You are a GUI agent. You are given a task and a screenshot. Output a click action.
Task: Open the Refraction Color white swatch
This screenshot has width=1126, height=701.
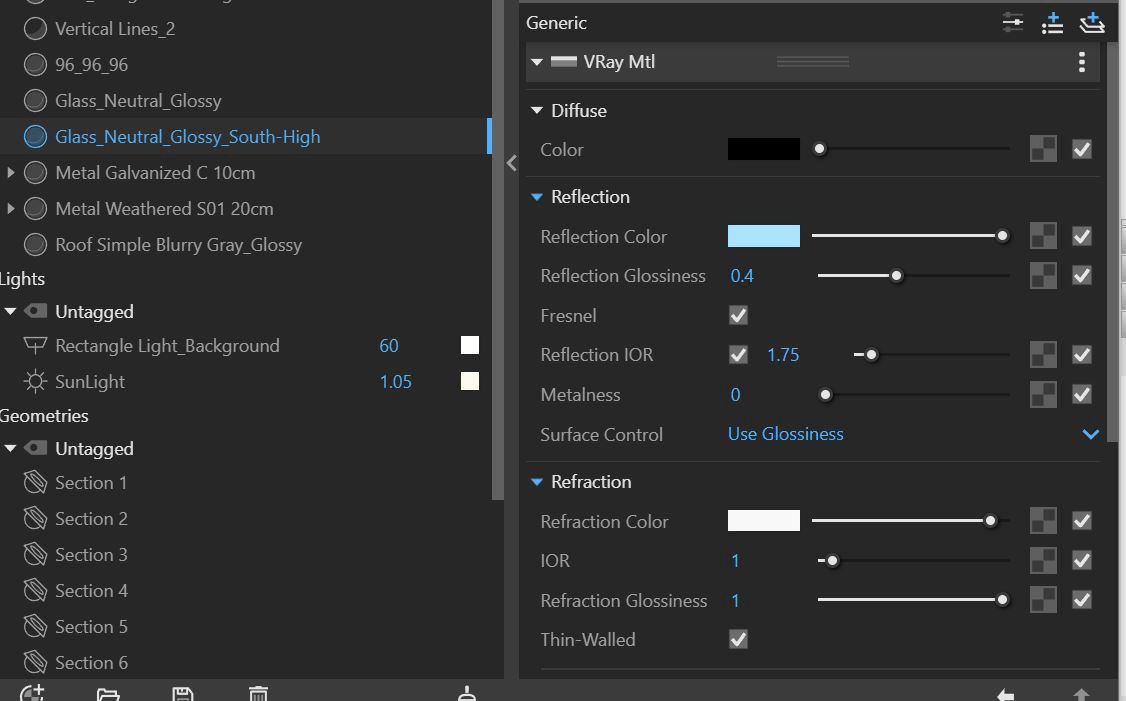pyautogui.click(x=763, y=521)
